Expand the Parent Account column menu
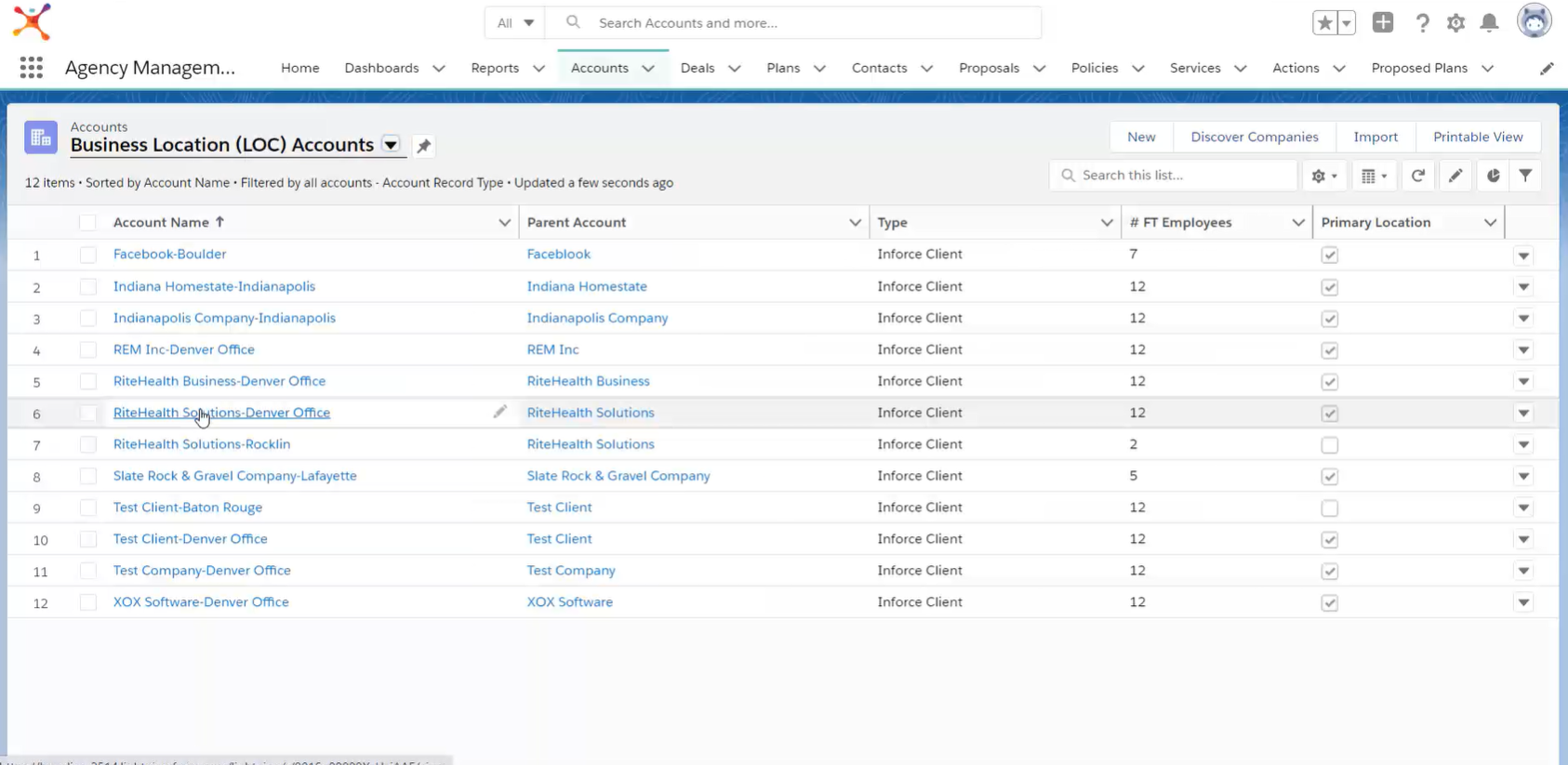The image size is (1568, 765). point(855,223)
